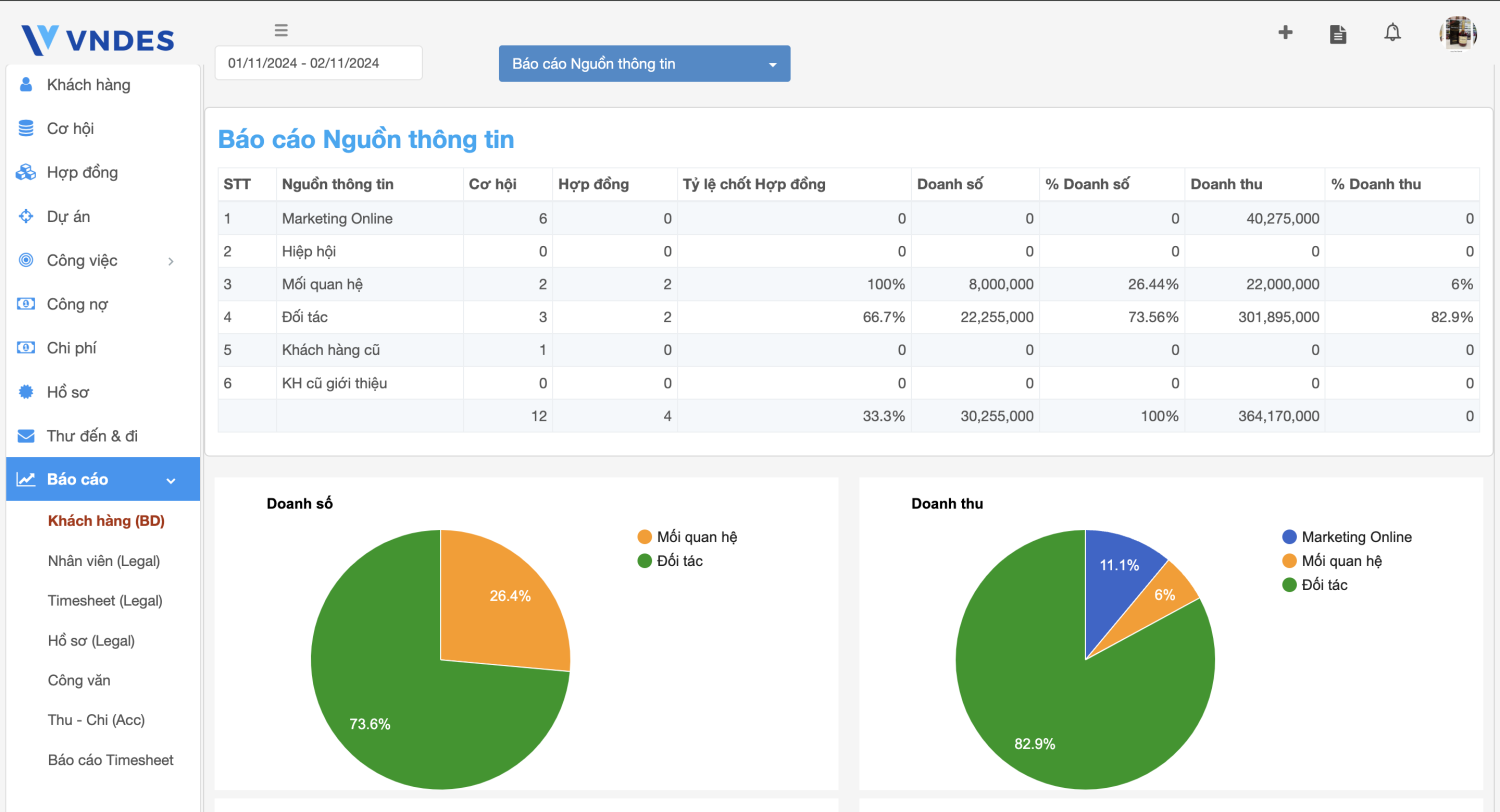Click the Hợp đồng cubes icon
The width and height of the screenshot is (1500, 812).
[x=26, y=173]
